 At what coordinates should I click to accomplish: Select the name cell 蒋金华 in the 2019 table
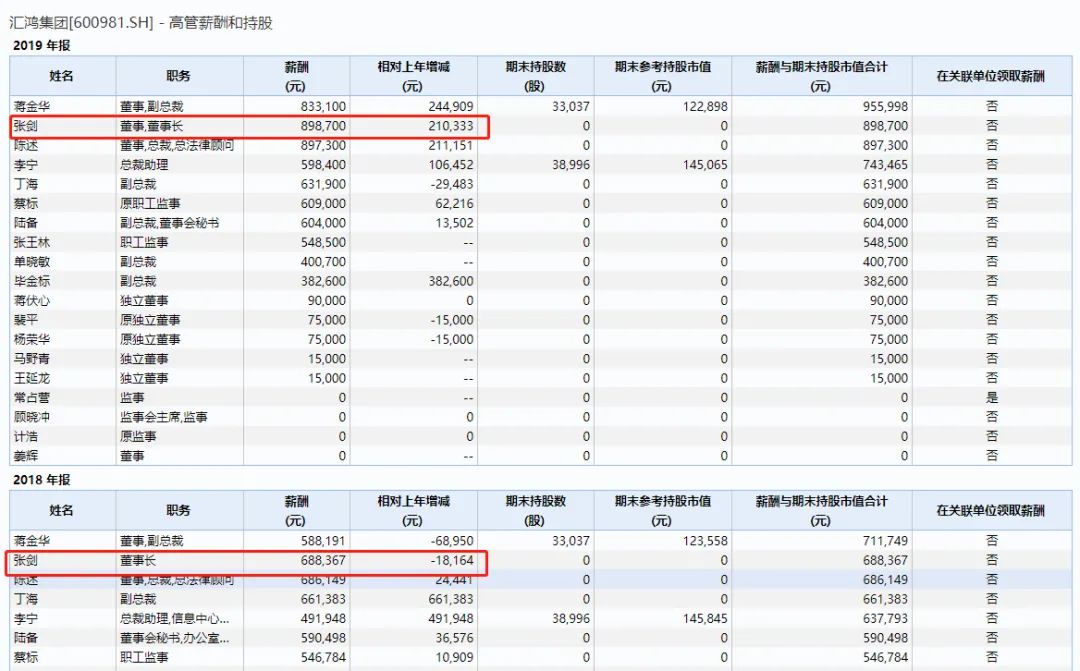(32, 107)
